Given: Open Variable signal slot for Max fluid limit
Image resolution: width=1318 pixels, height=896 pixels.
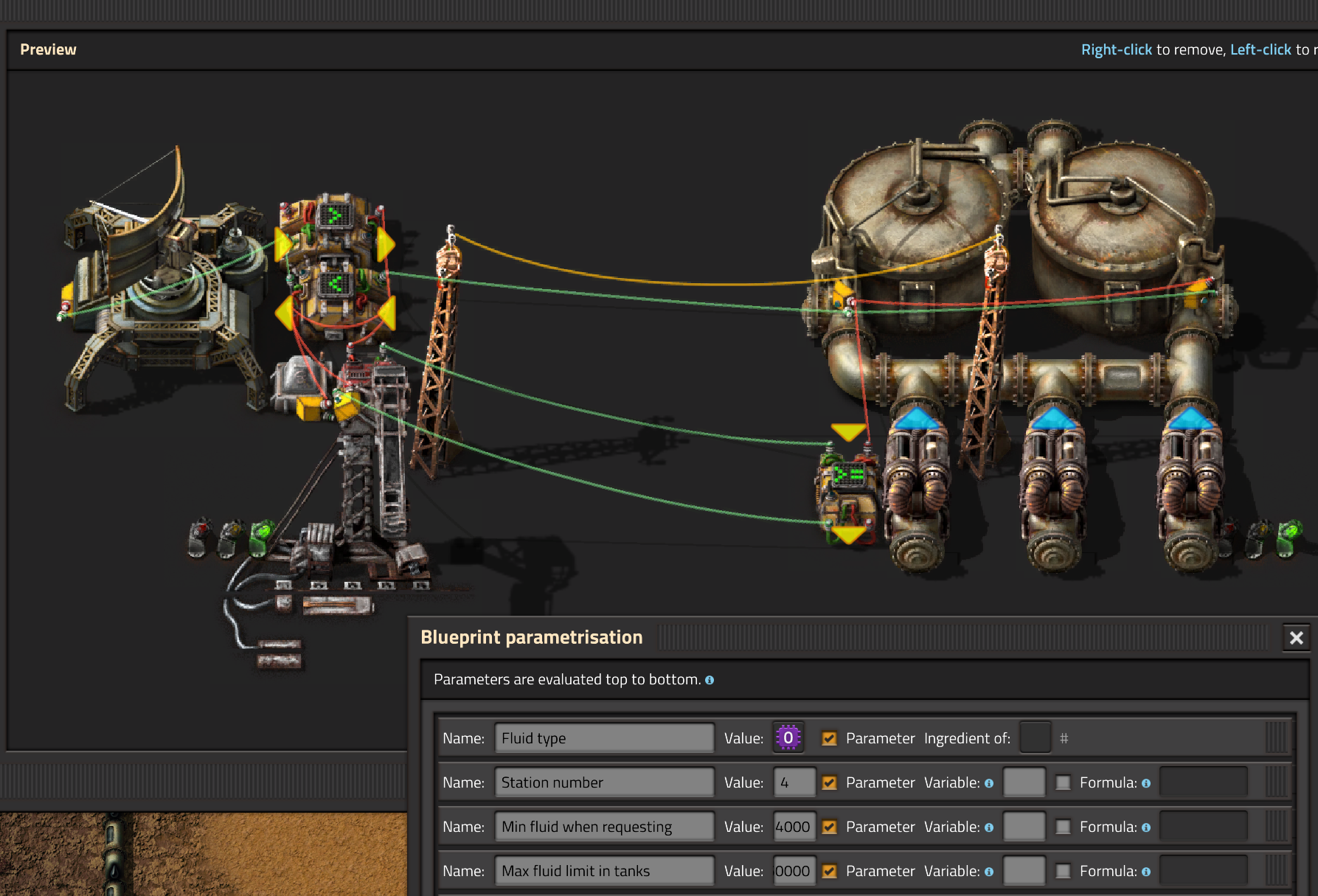Looking at the screenshot, I should (x=1024, y=870).
